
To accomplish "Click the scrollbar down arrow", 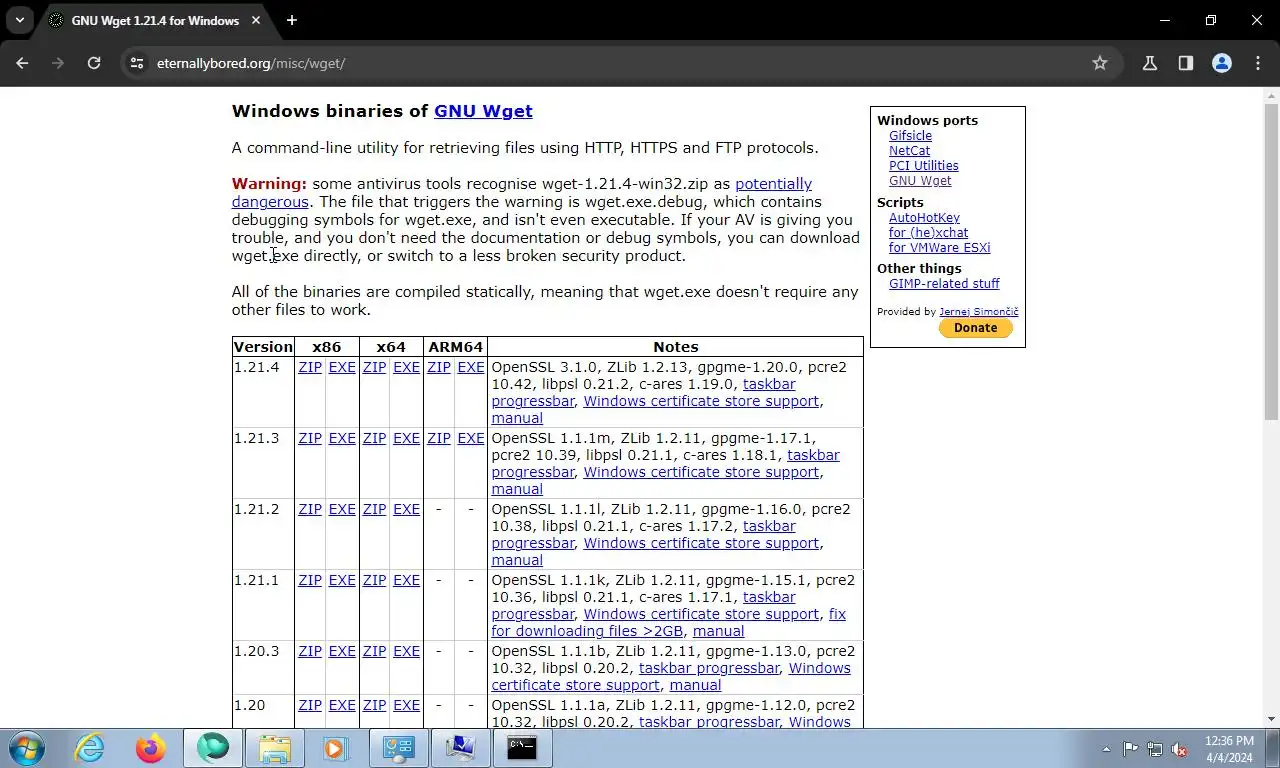I will pos(1271,719).
